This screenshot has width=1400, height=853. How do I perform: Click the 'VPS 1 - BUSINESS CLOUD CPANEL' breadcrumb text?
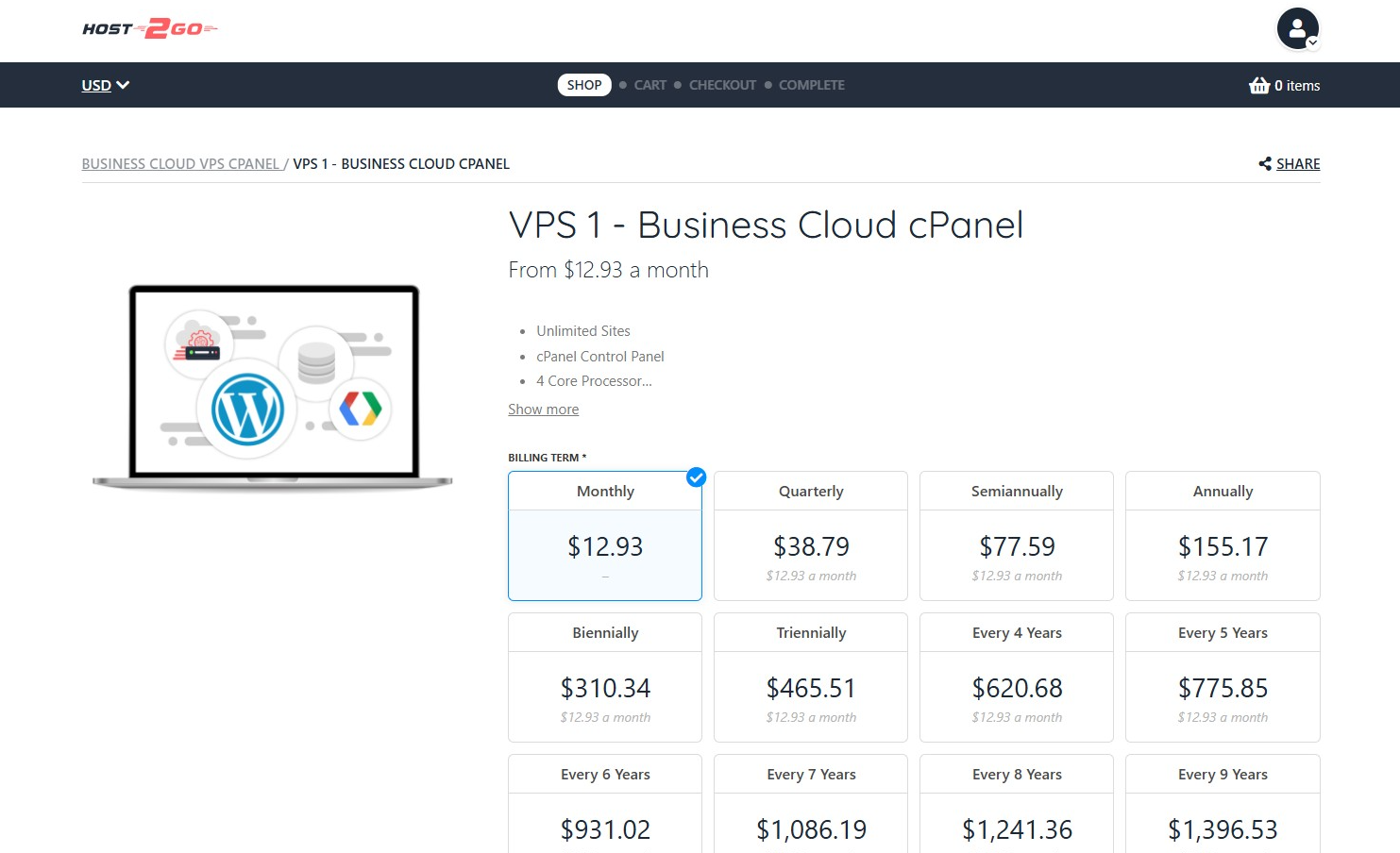pos(401,164)
